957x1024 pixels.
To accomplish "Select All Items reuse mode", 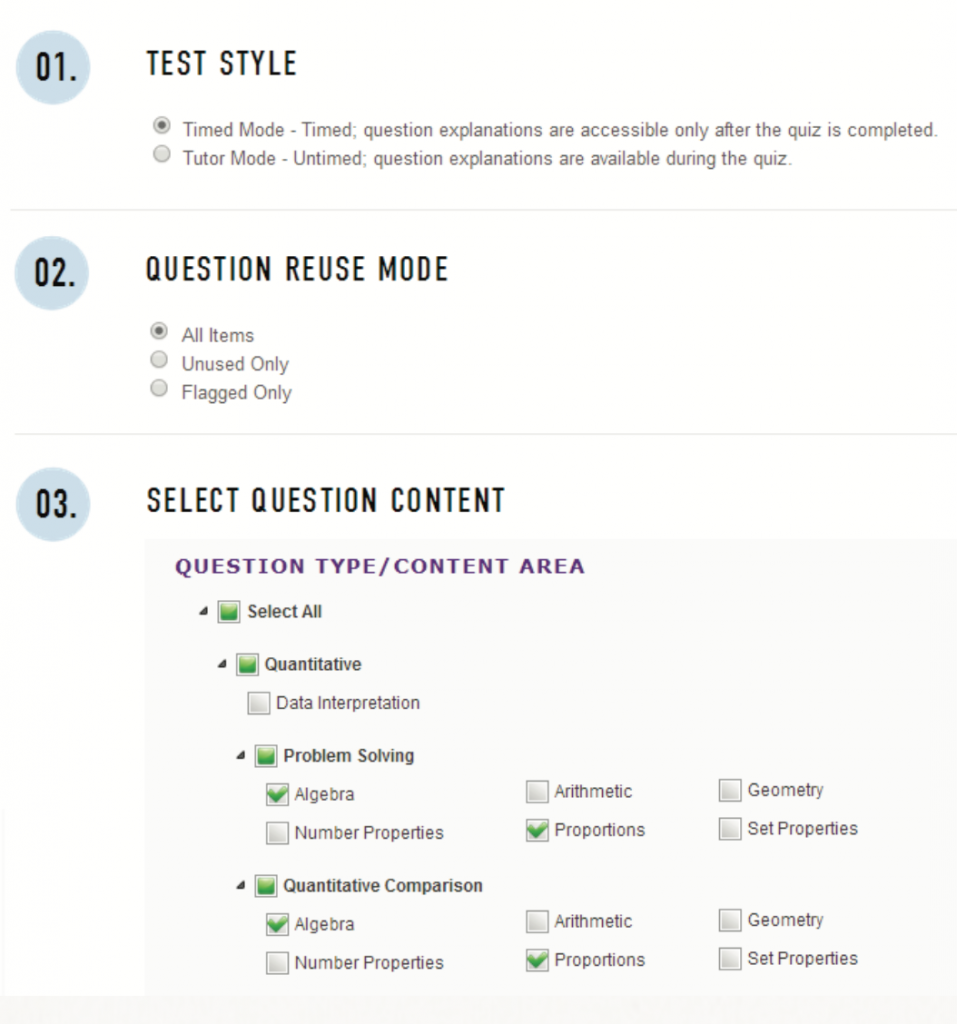I will (x=159, y=330).
